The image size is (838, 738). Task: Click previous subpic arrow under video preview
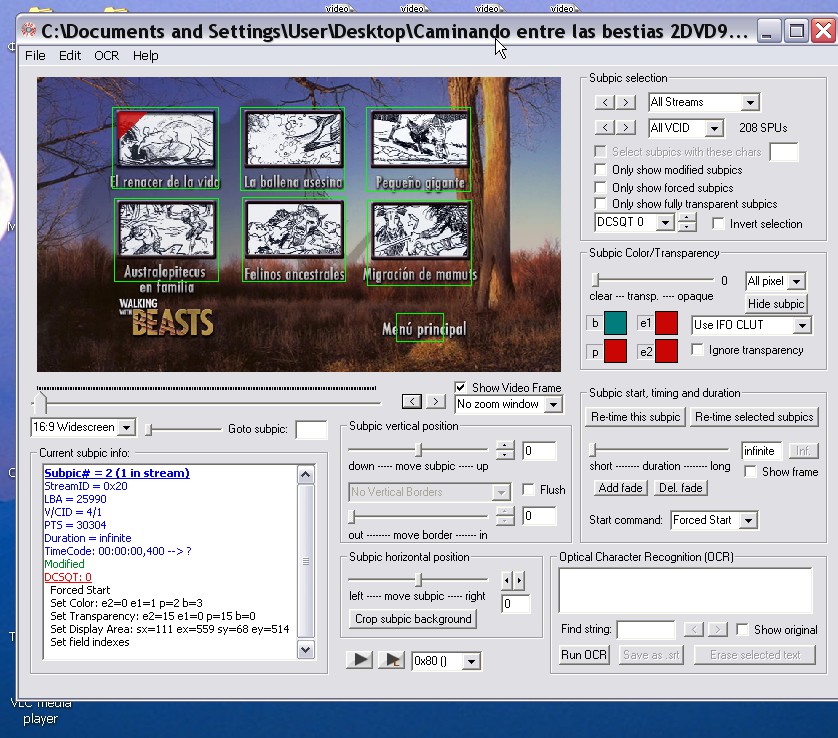coord(412,402)
